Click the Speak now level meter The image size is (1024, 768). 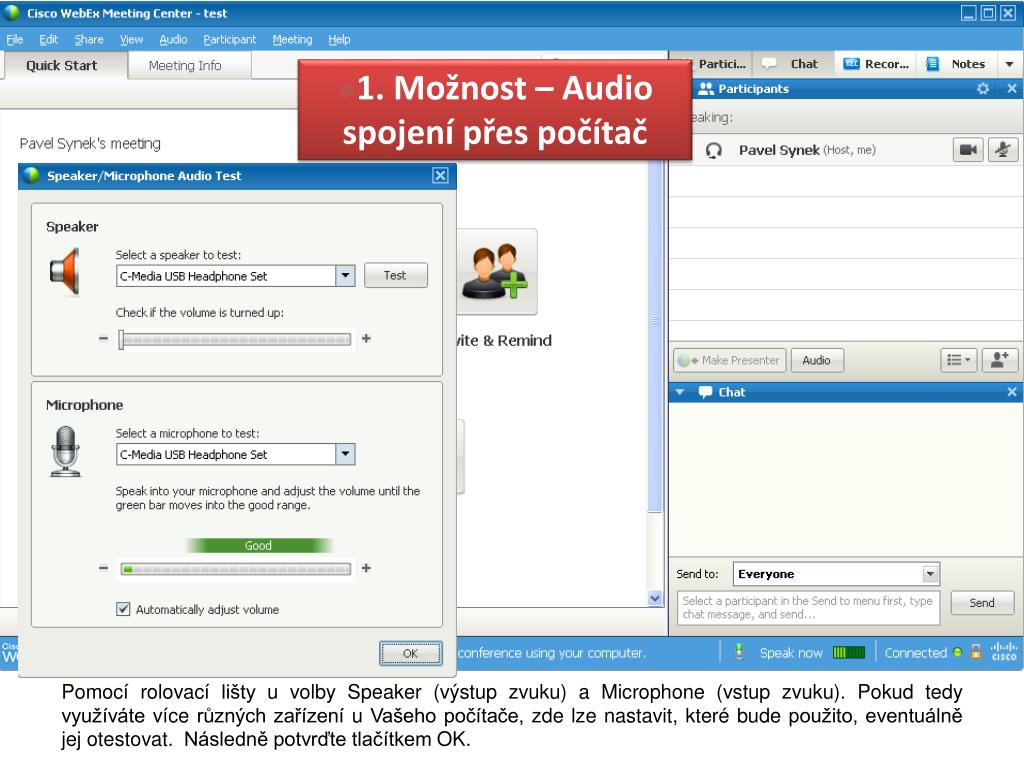coord(848,652)
